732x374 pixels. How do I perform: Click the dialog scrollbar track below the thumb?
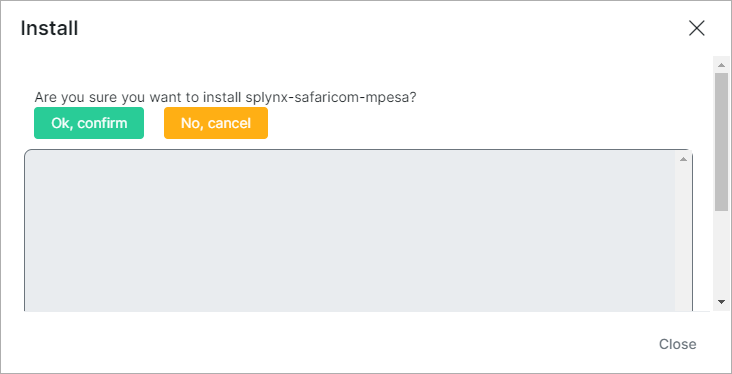point(721,252)
